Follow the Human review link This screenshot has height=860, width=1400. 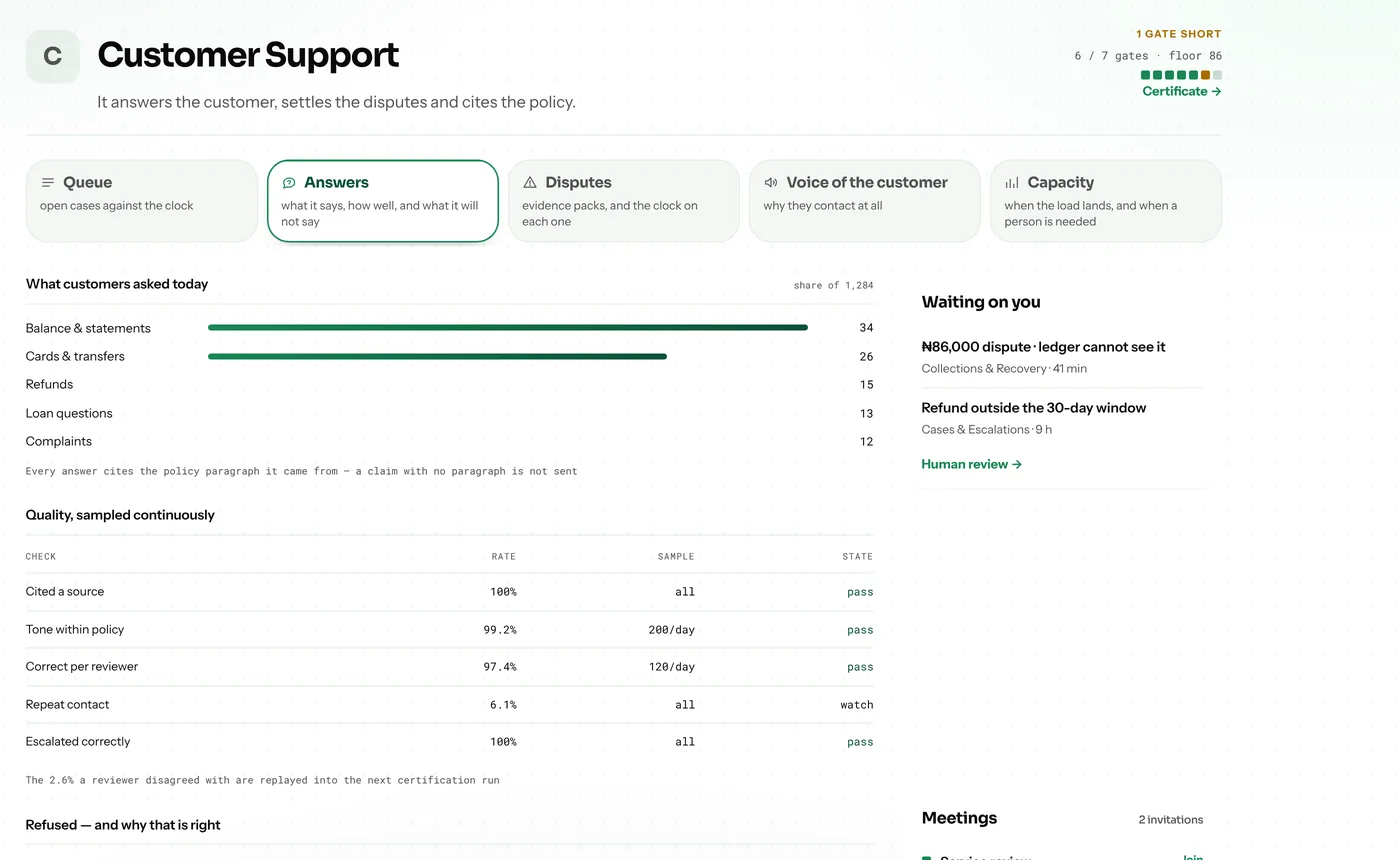click(971, 464)
